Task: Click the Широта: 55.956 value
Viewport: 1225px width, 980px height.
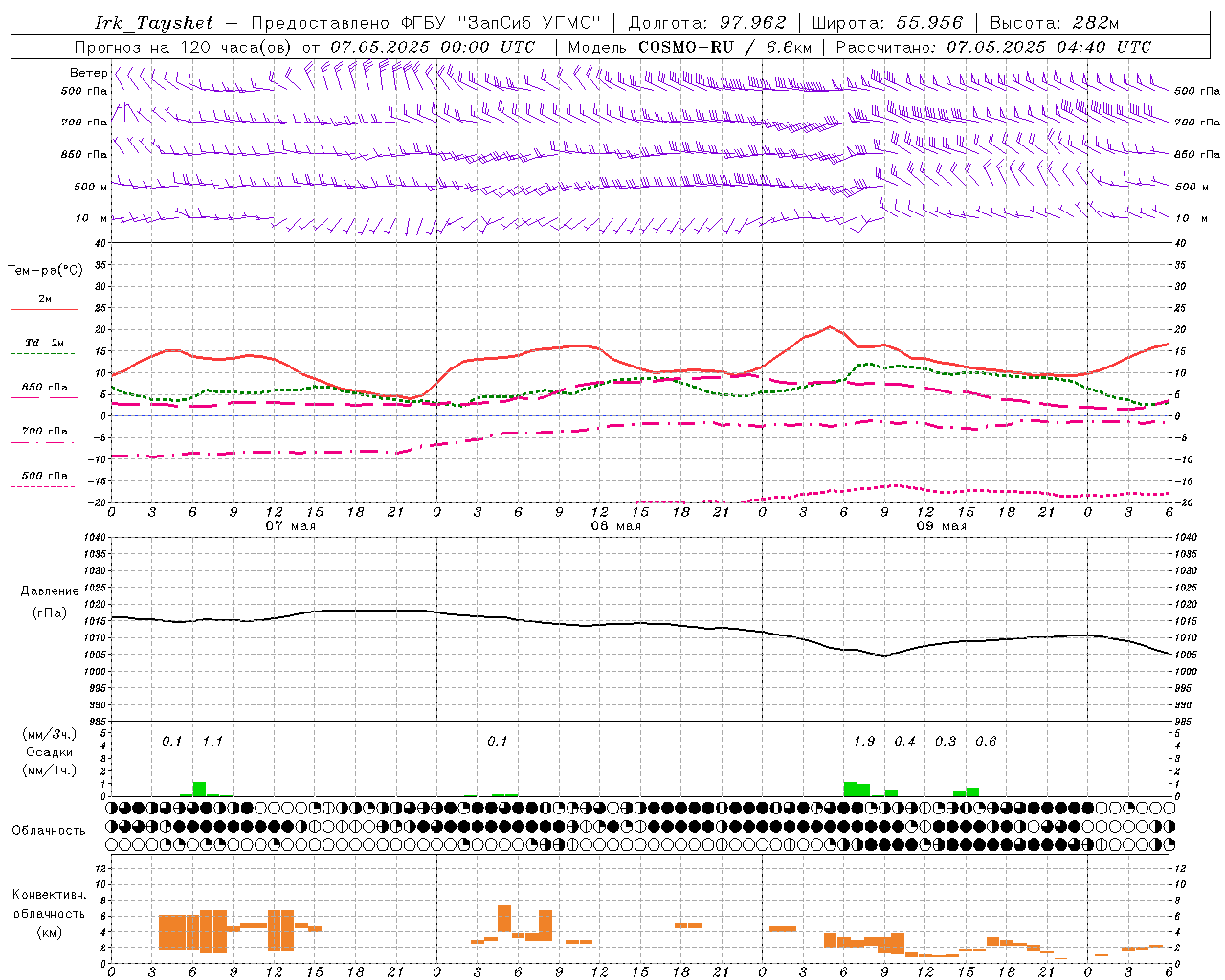Action: (x=886, y=23)
